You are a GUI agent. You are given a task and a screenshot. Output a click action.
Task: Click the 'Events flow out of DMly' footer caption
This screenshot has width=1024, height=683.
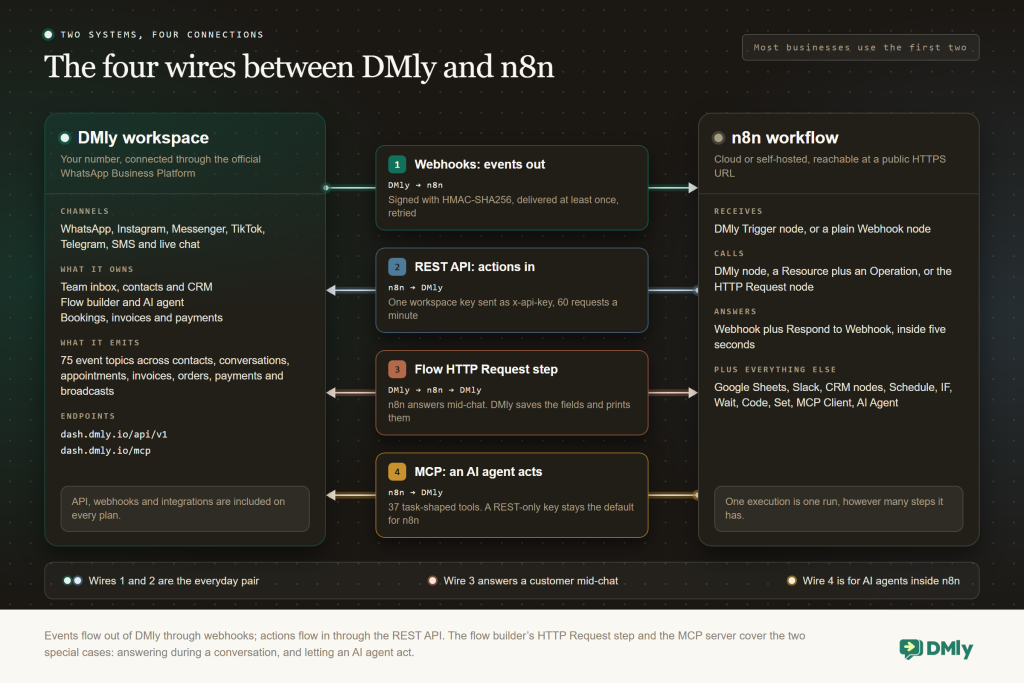click(424, 644)
